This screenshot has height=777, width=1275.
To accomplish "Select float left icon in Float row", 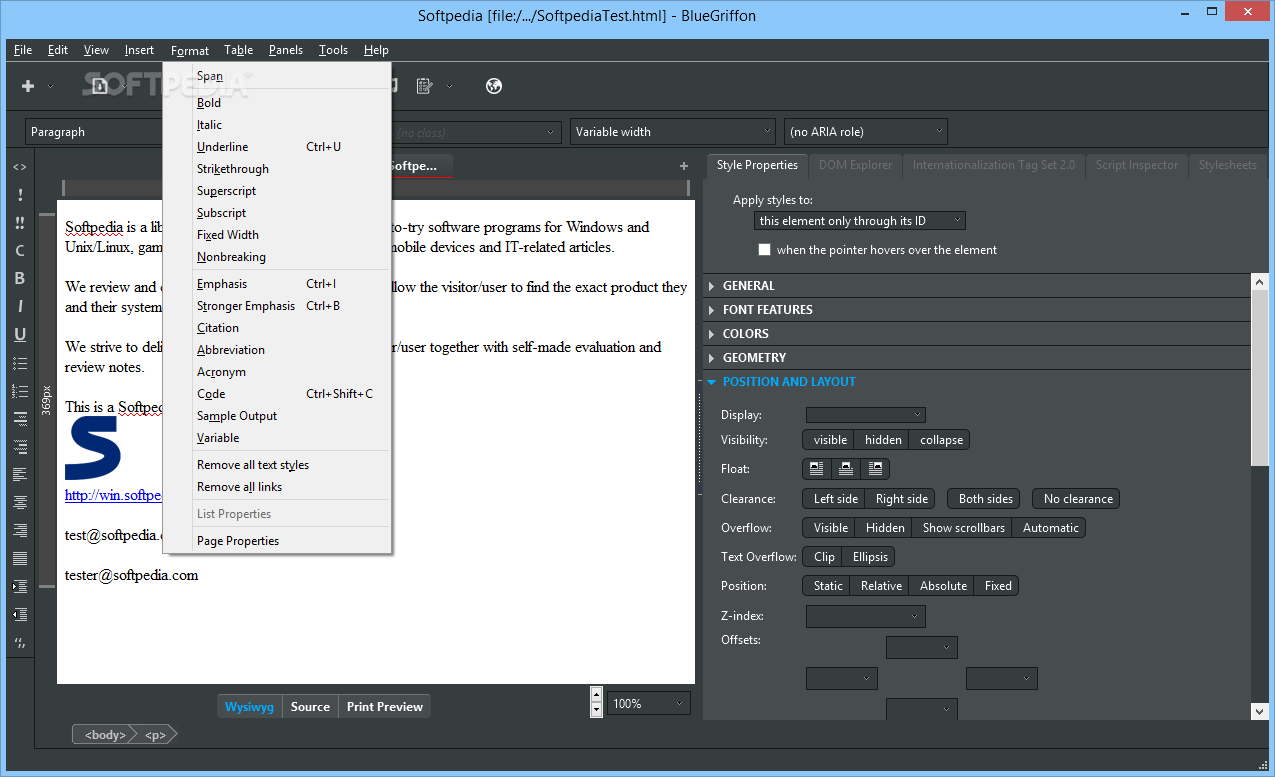I will click(817, 469).
